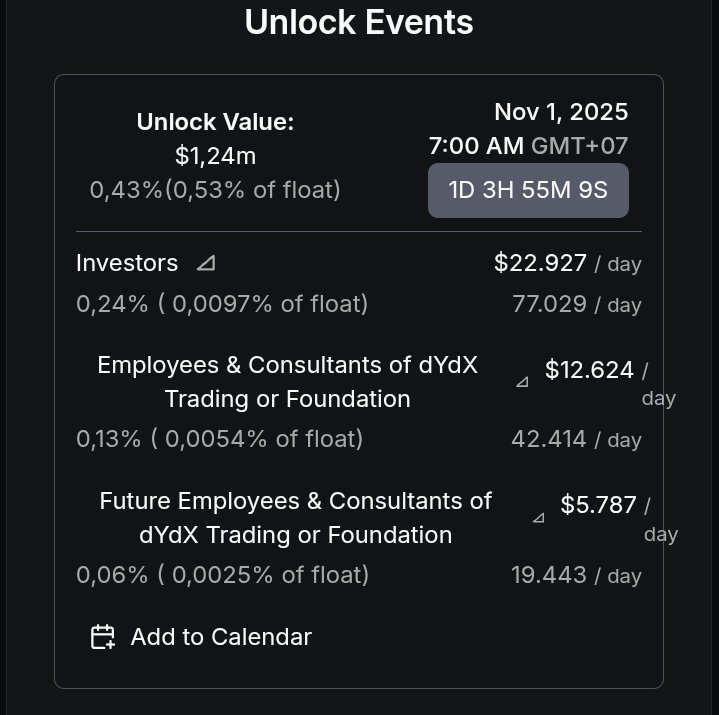Click the $5.787 per day value
The width and height of the screenshot is (719, 715).
[598, 505]
